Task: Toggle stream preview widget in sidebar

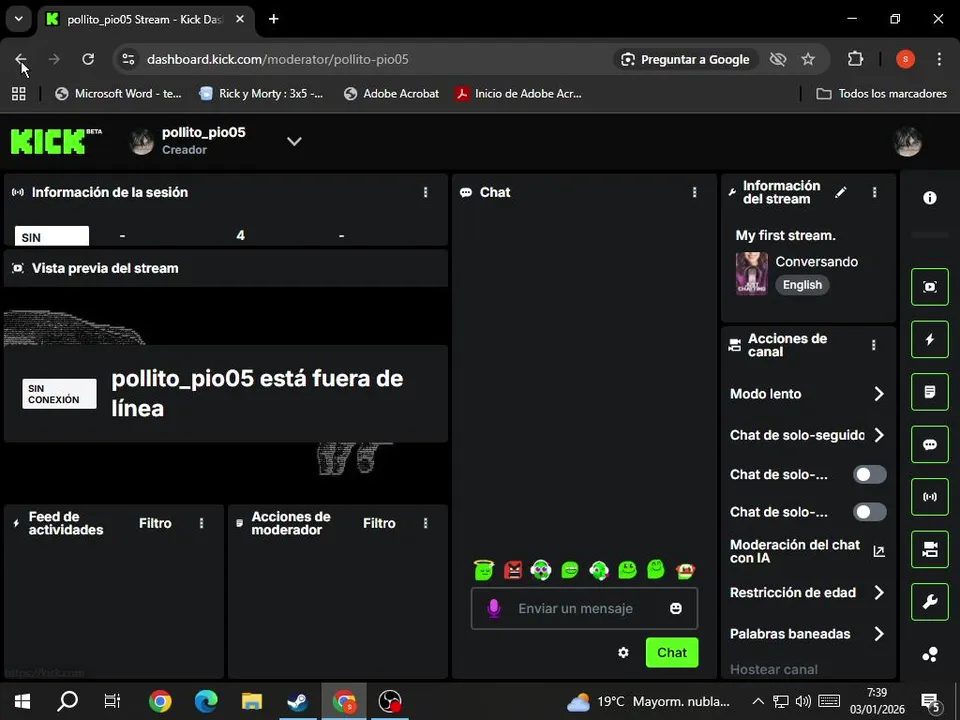Action: (x=929, y=287)
